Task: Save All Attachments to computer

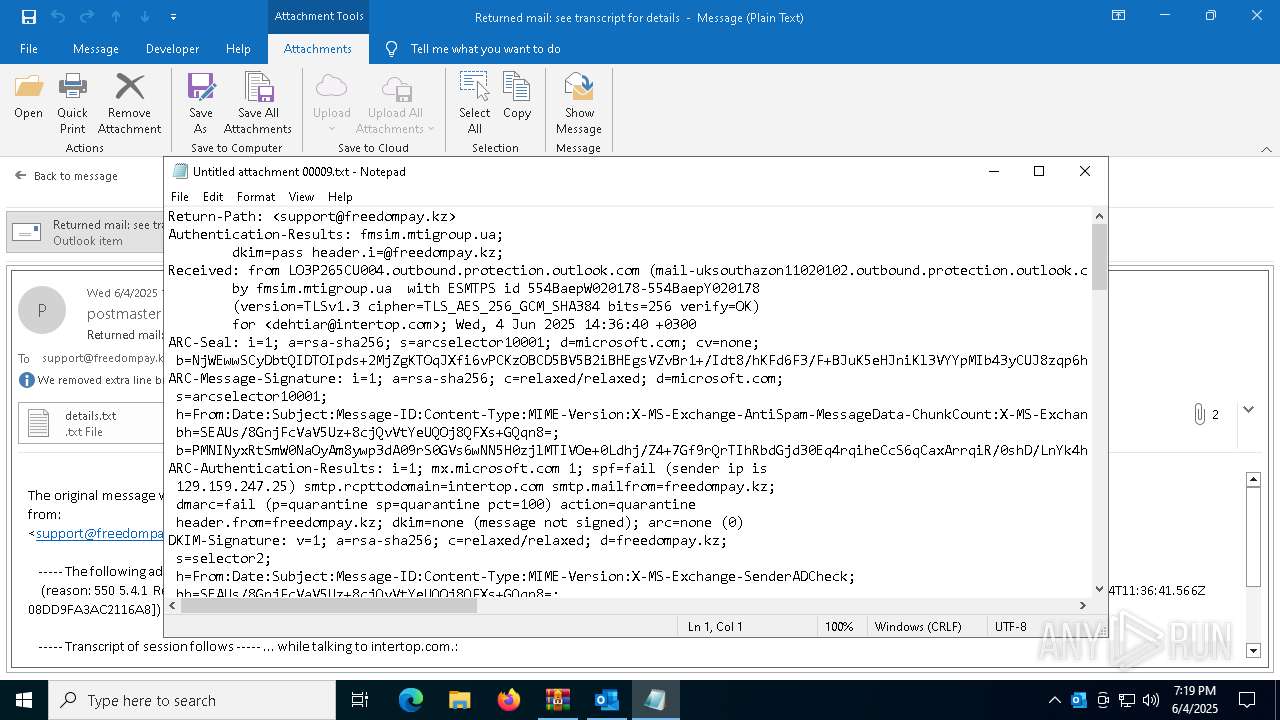Action: [x=258, y=103]
